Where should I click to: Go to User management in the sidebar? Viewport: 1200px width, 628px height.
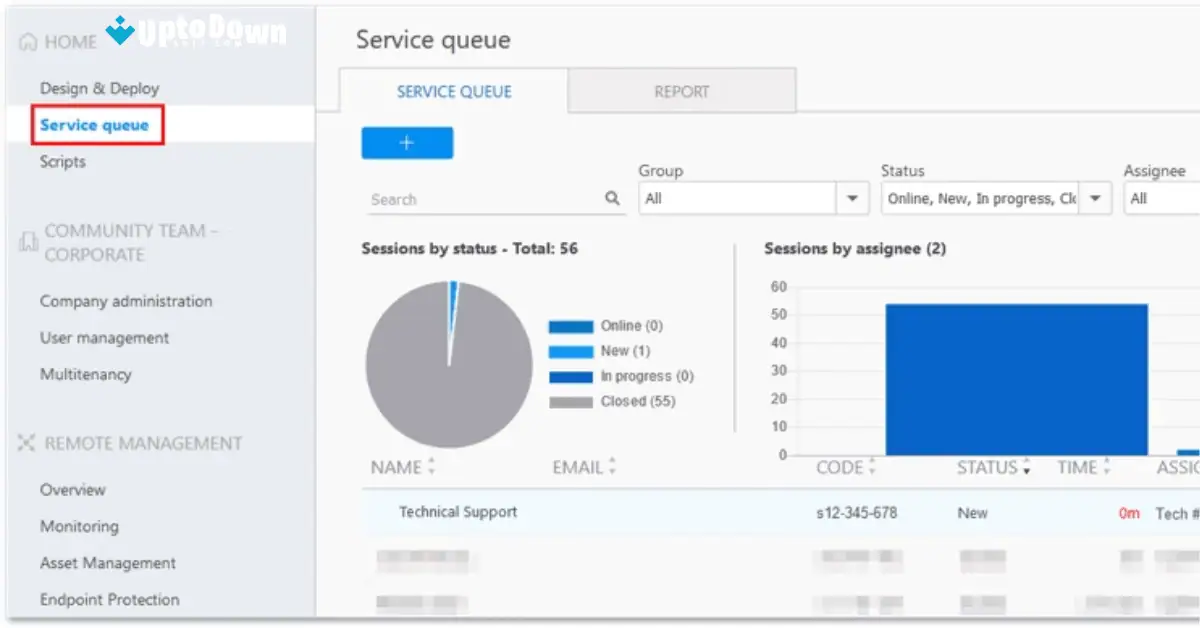point(103,338)
